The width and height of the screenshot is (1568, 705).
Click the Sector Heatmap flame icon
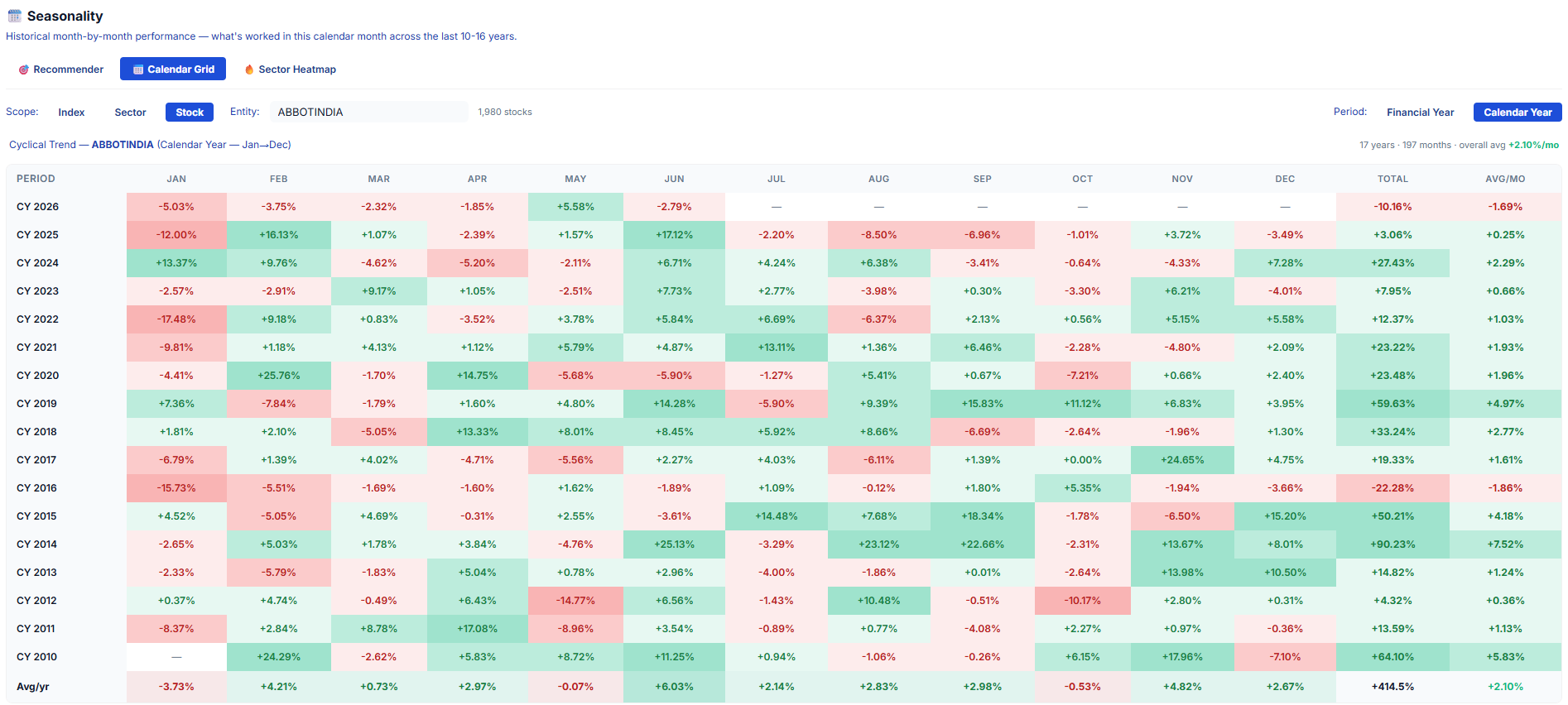tap(249, 70)
